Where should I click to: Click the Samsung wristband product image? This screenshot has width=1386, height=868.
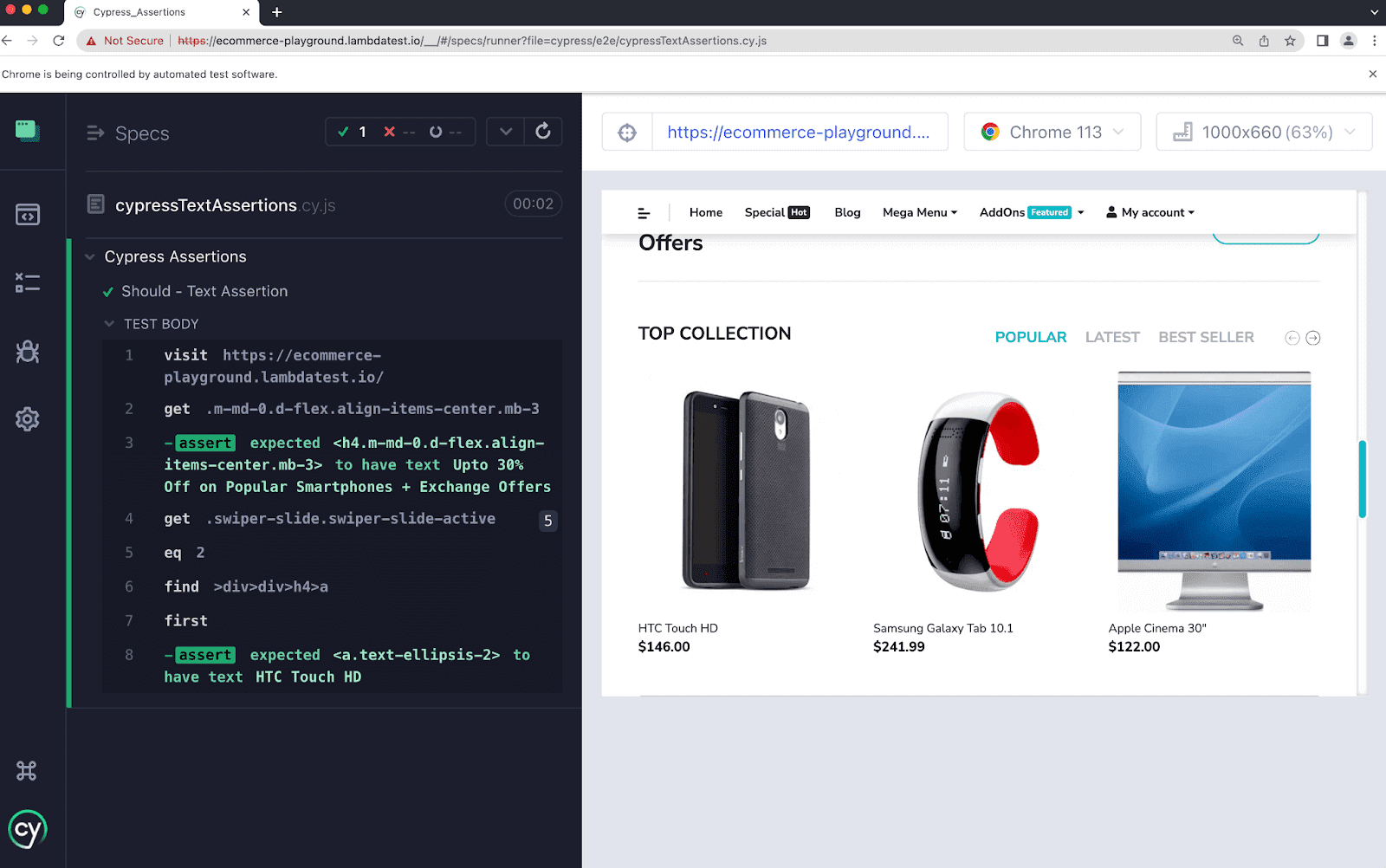point(979,491)
